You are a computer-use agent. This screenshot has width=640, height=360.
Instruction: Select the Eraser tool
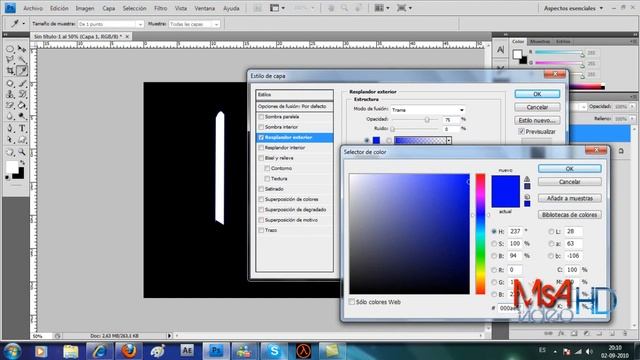tap(10, 105)
